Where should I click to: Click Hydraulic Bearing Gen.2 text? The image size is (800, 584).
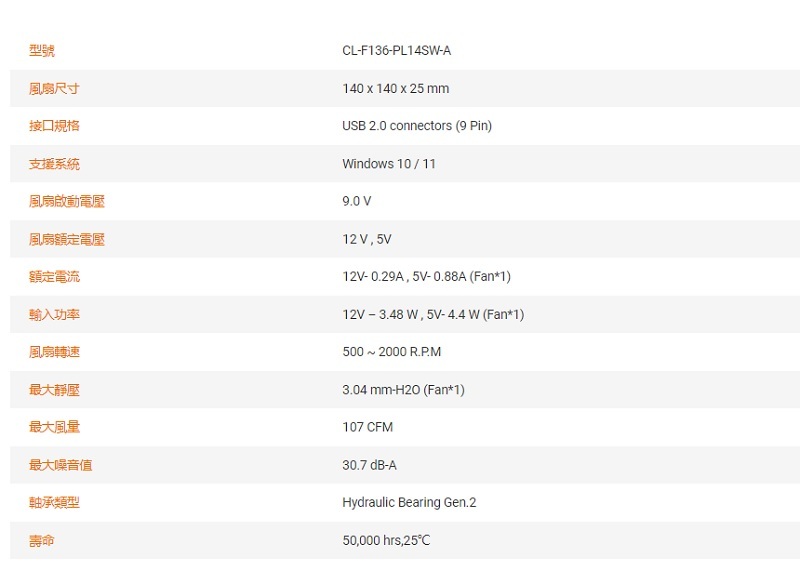409,502
